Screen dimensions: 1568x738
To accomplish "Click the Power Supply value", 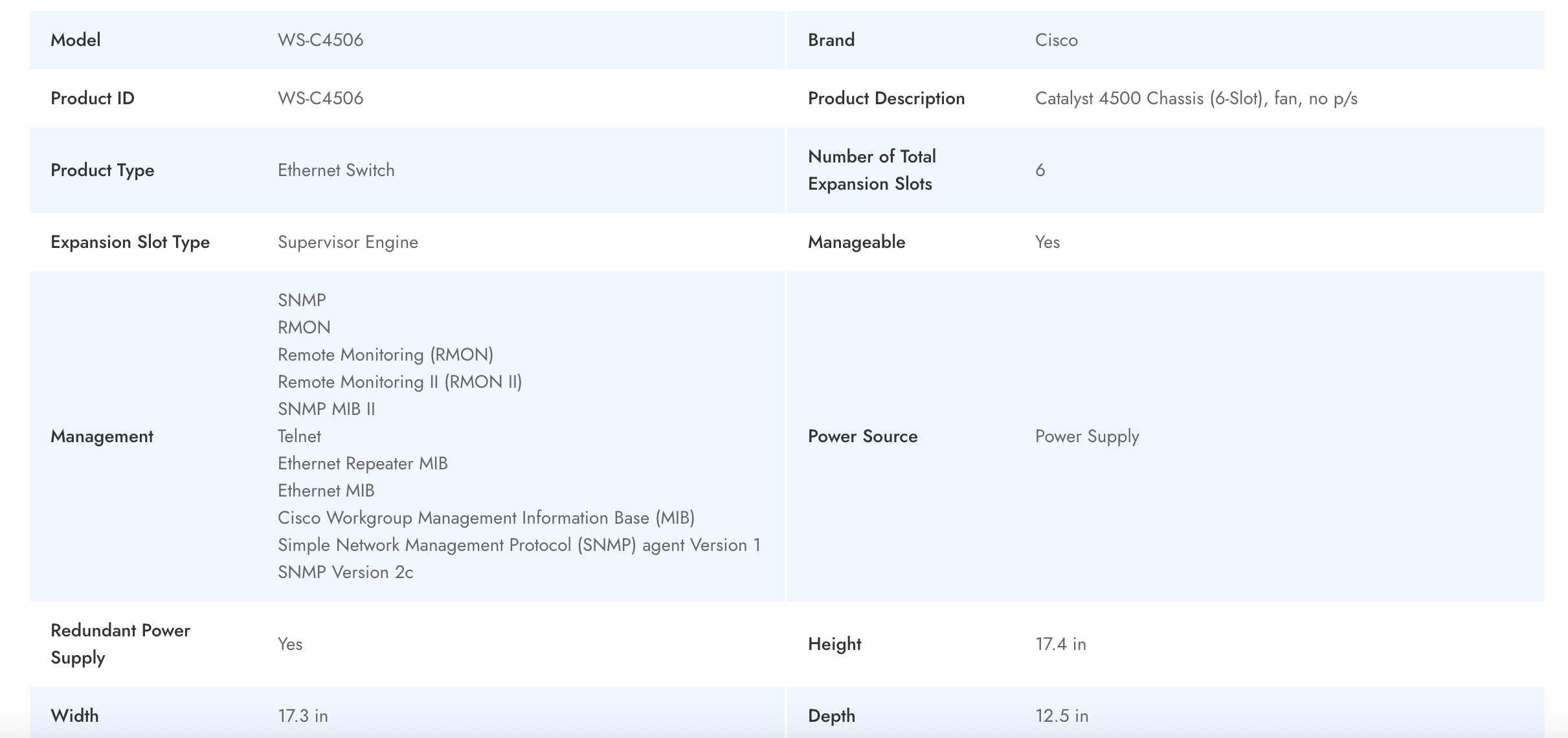I will 1087,436.
